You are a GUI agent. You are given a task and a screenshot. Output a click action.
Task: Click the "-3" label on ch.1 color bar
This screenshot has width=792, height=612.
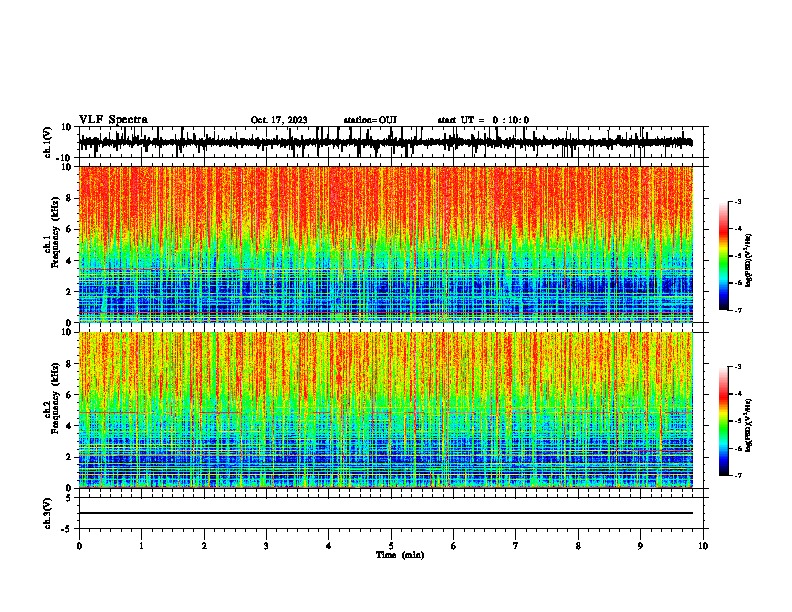pyautogui.click(x=737, y=201)
